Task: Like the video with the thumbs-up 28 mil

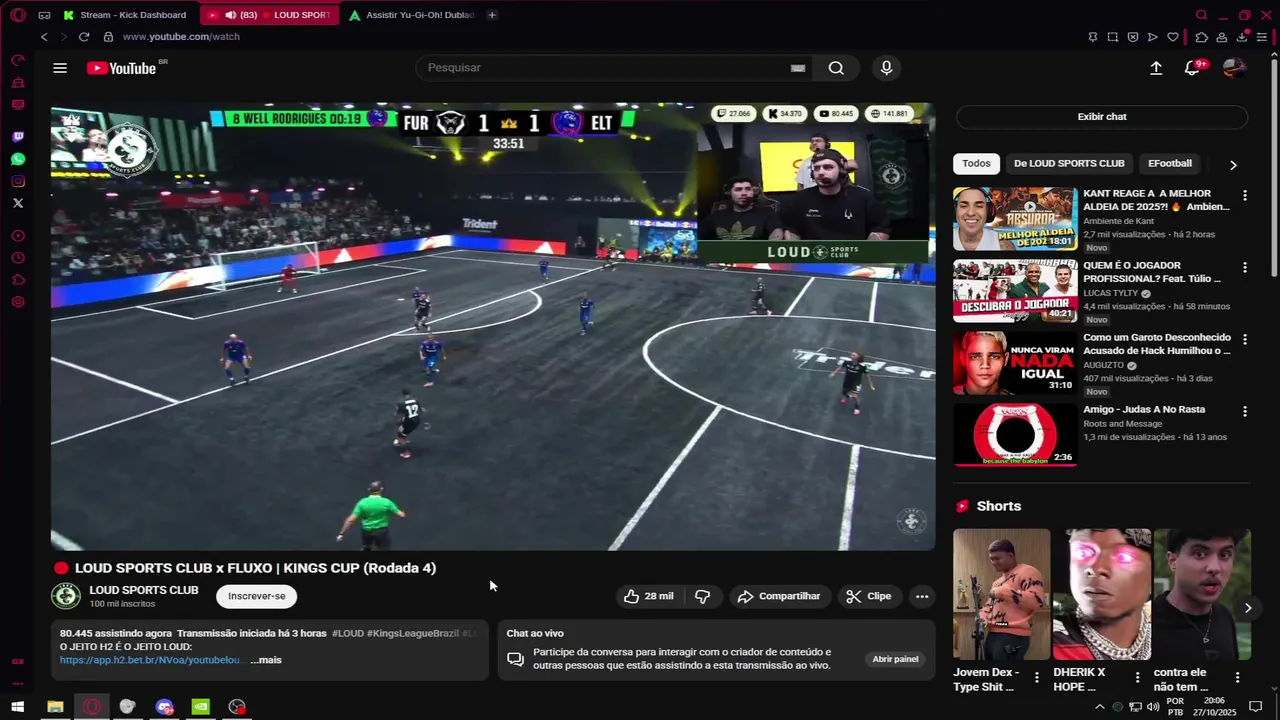Action: click(648, 596)
